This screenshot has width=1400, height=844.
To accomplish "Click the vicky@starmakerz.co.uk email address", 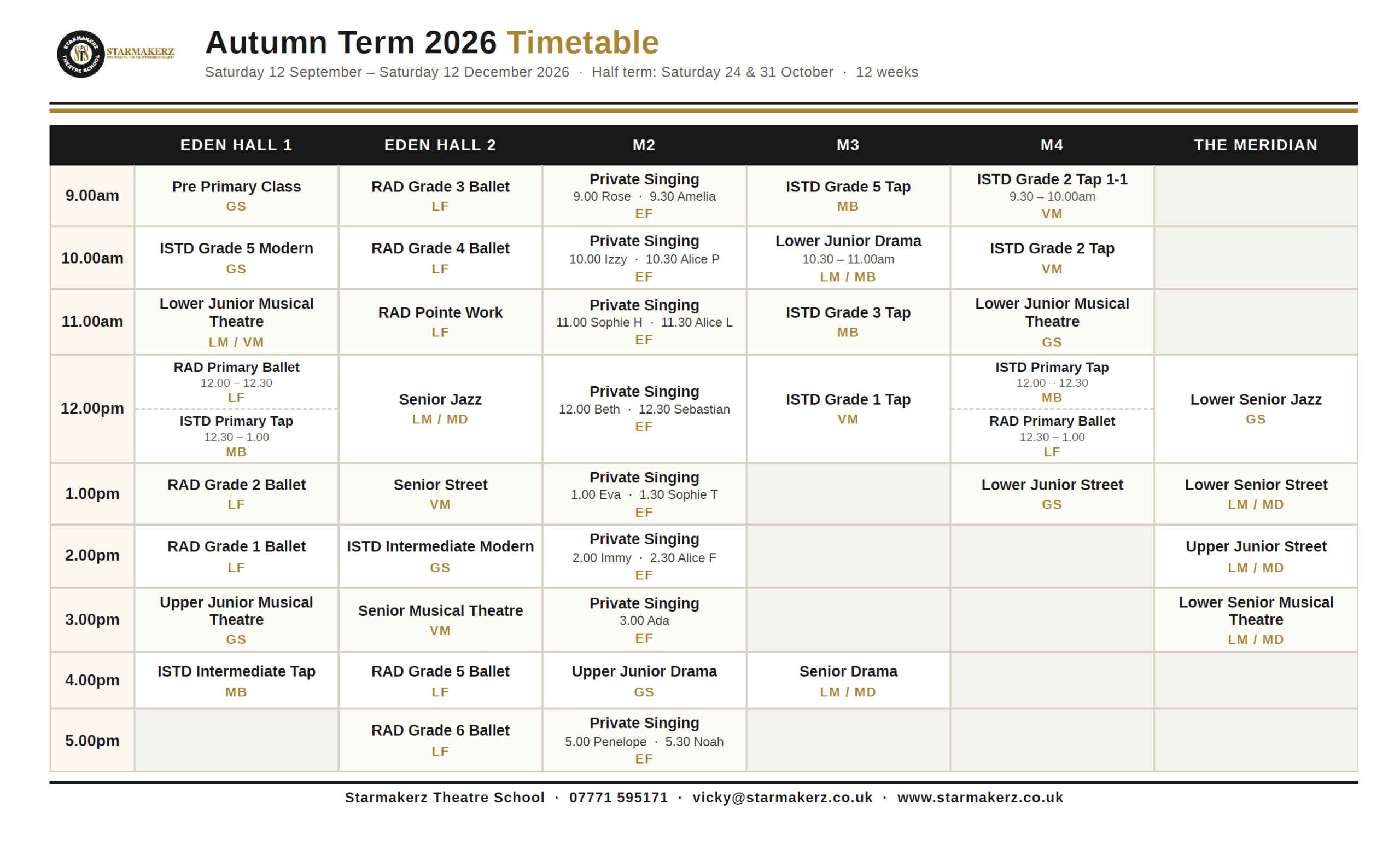I will [783, 798].
